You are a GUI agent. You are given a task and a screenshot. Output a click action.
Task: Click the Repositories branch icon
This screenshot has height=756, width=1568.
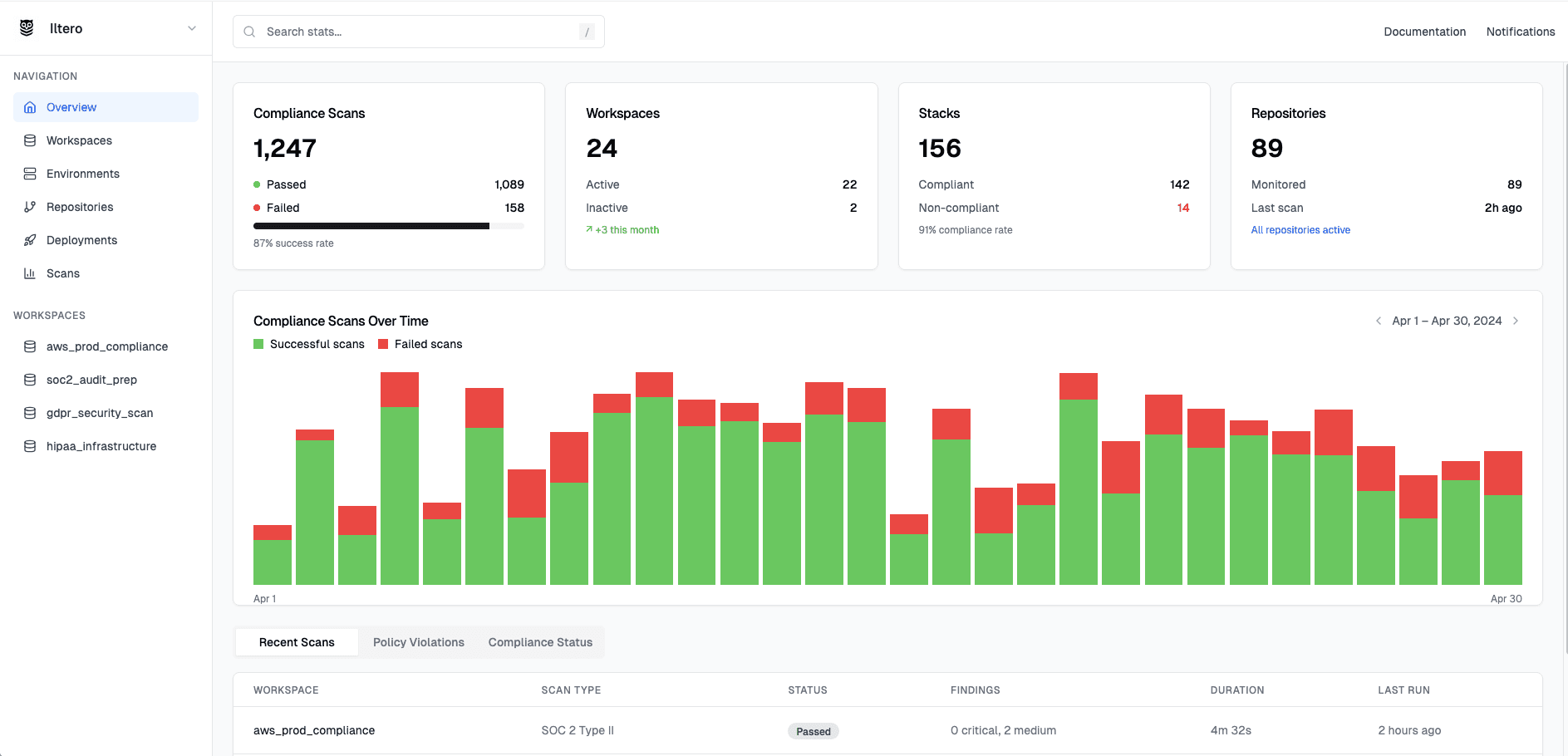[x=30, y=207]
